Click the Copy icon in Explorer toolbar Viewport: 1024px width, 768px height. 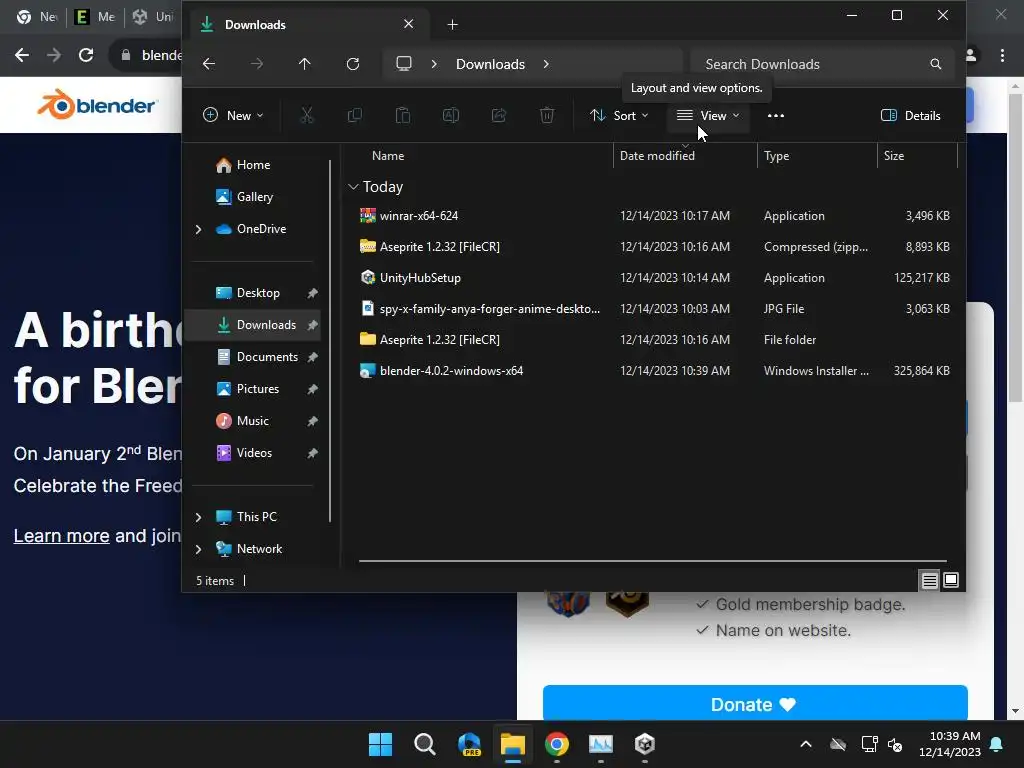click(355, 116)
